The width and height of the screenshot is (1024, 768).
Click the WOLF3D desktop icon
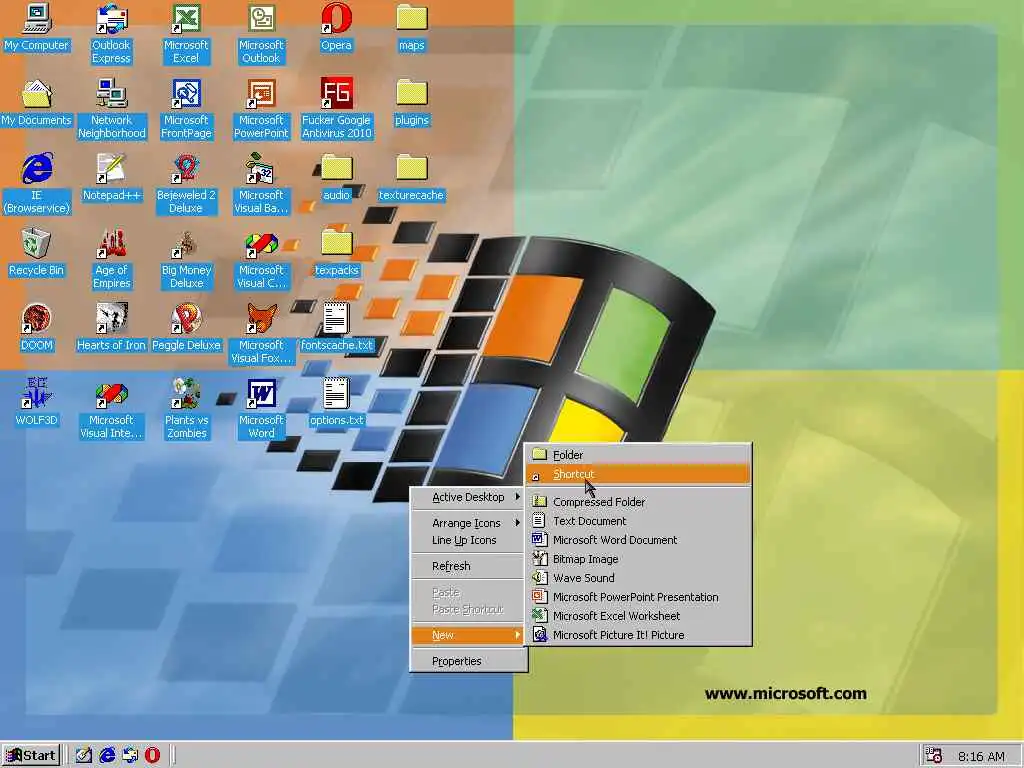(x=36, y=402)
